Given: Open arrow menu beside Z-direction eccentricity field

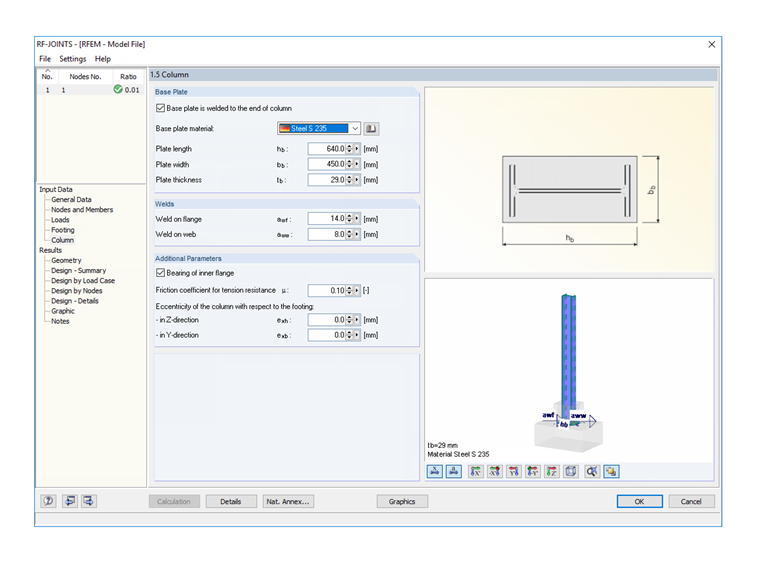Looking at the screenshot, I should click(x=358, y=320).
